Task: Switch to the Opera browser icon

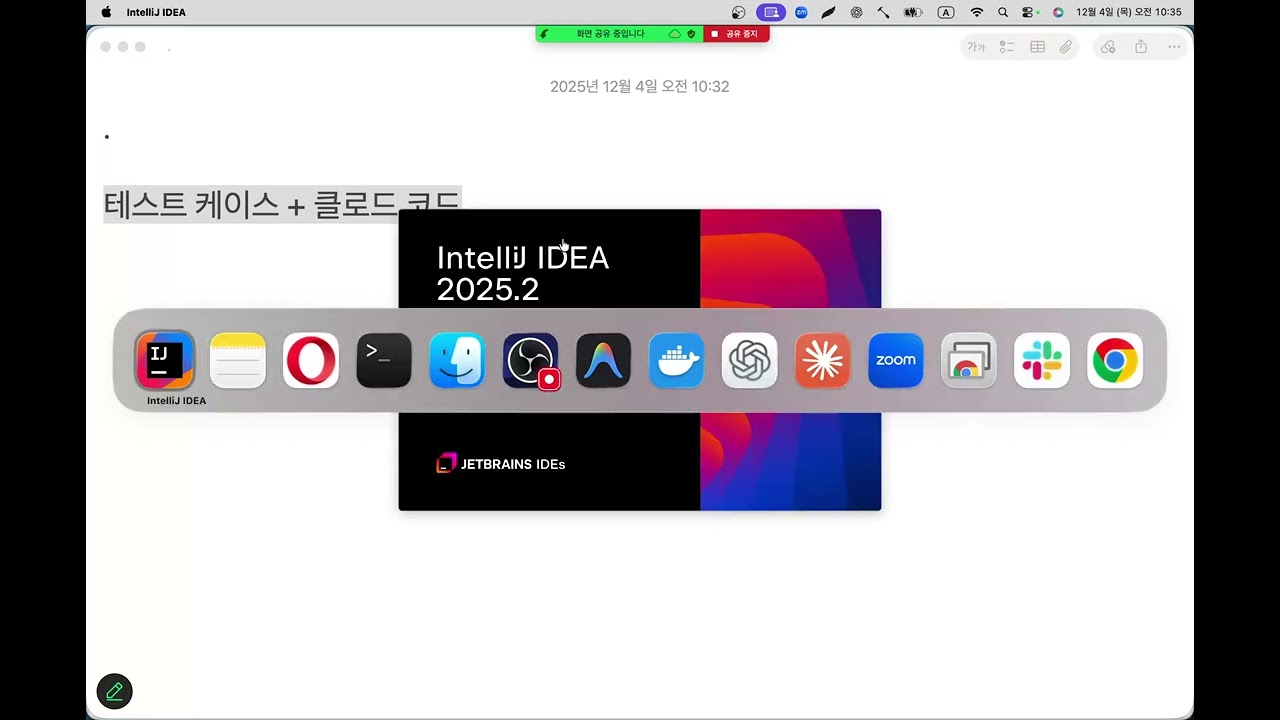Action: pyautogui.click(x=311, y=360)
